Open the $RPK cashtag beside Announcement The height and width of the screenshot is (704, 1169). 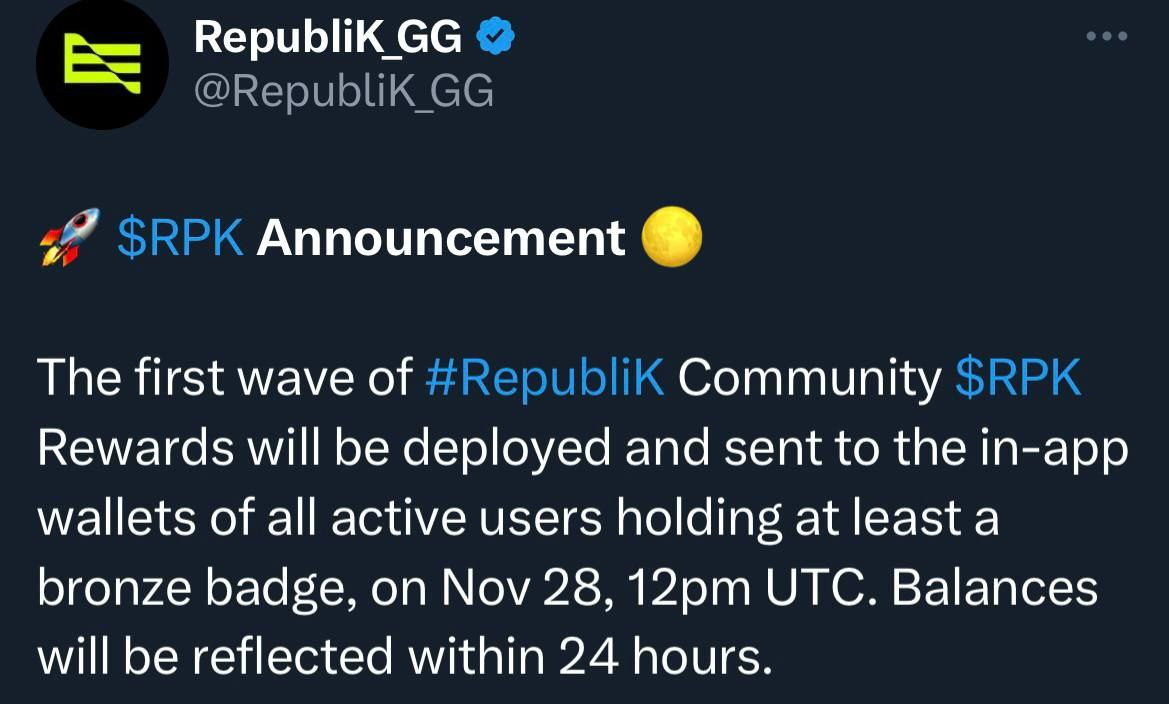point(180,238)
